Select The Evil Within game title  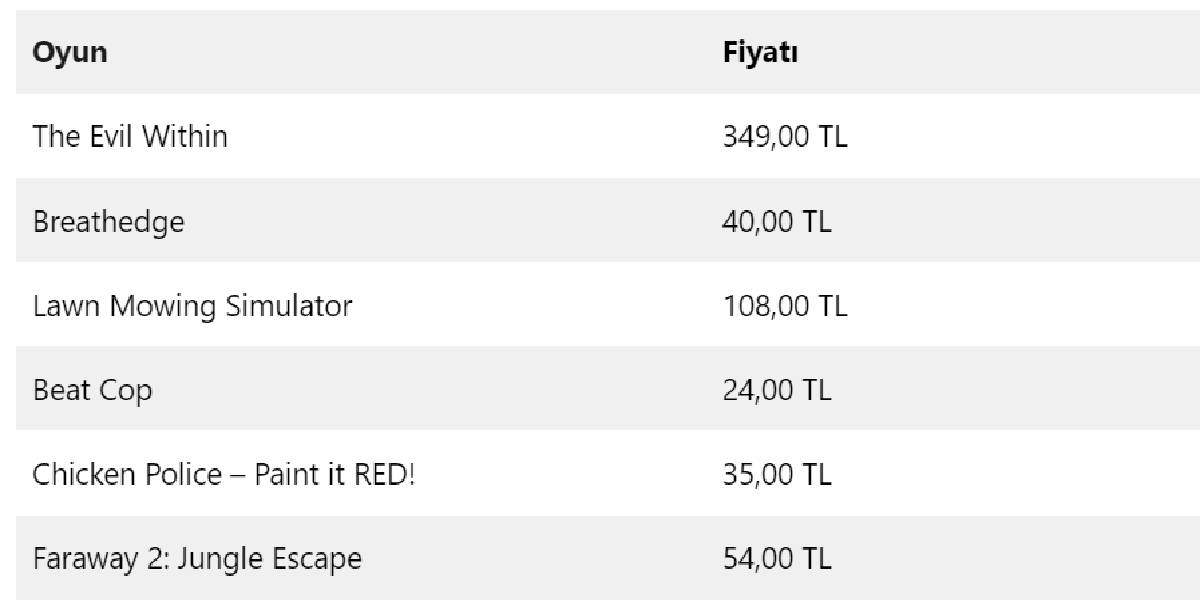pyautogui.click(x=130, y=136)
